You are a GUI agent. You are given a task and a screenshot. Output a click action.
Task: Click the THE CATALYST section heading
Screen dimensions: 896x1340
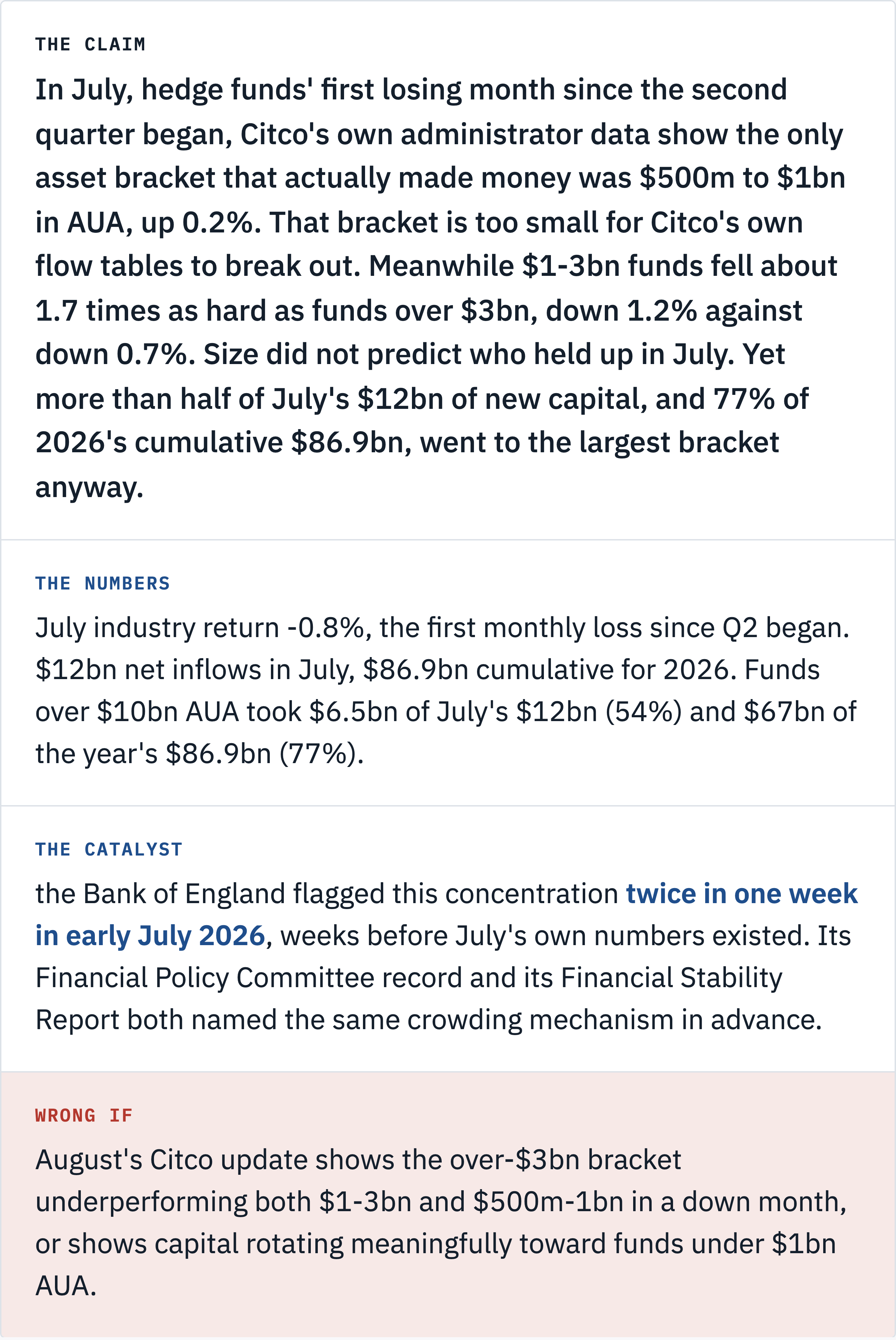click(108, 850)
